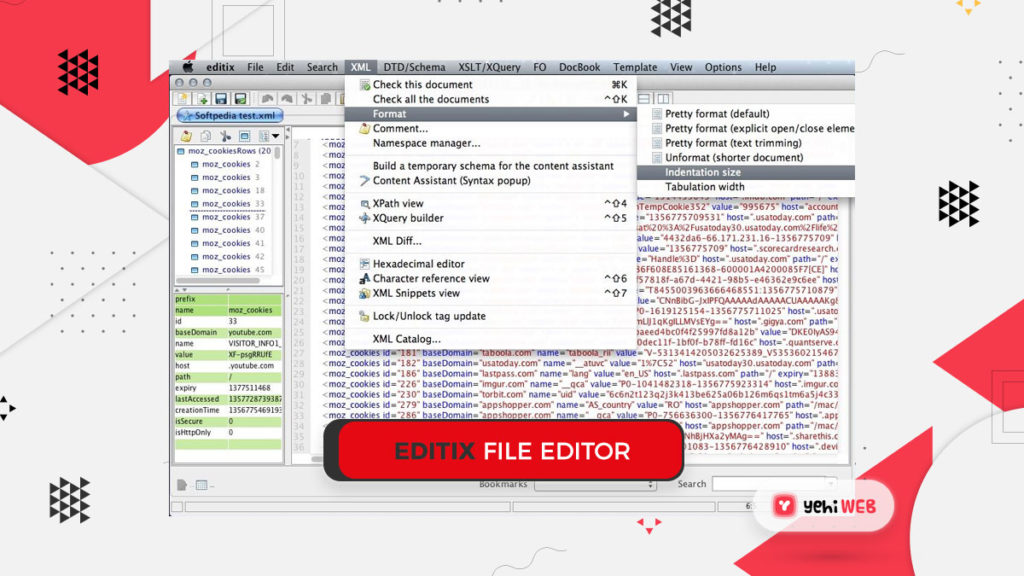Select XPath view menu entry
Image resolution: width=1024 pixels, height=576 pixels.
[x=398, y=204]
